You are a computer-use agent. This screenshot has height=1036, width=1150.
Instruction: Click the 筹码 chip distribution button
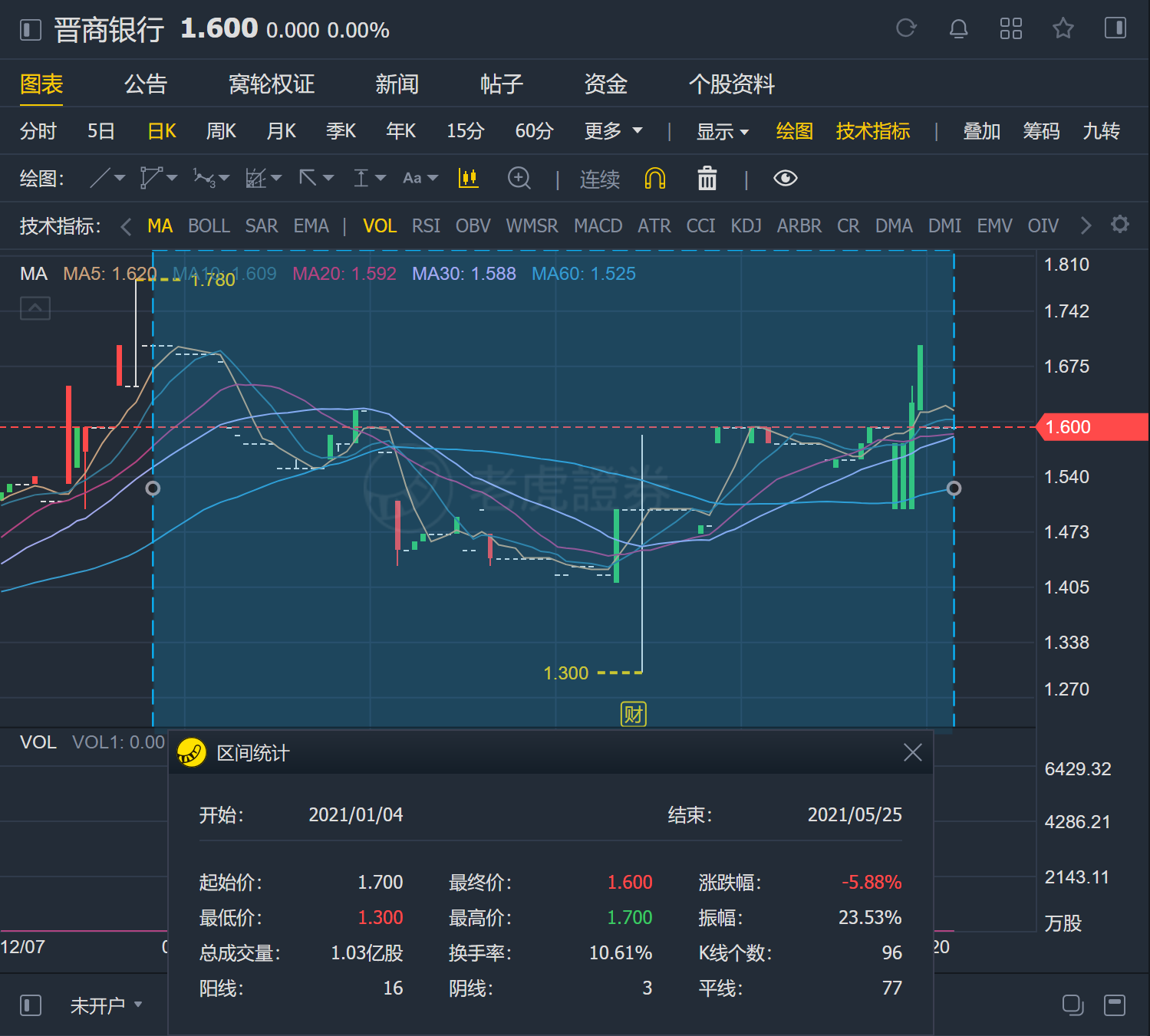pos(1041,131)
